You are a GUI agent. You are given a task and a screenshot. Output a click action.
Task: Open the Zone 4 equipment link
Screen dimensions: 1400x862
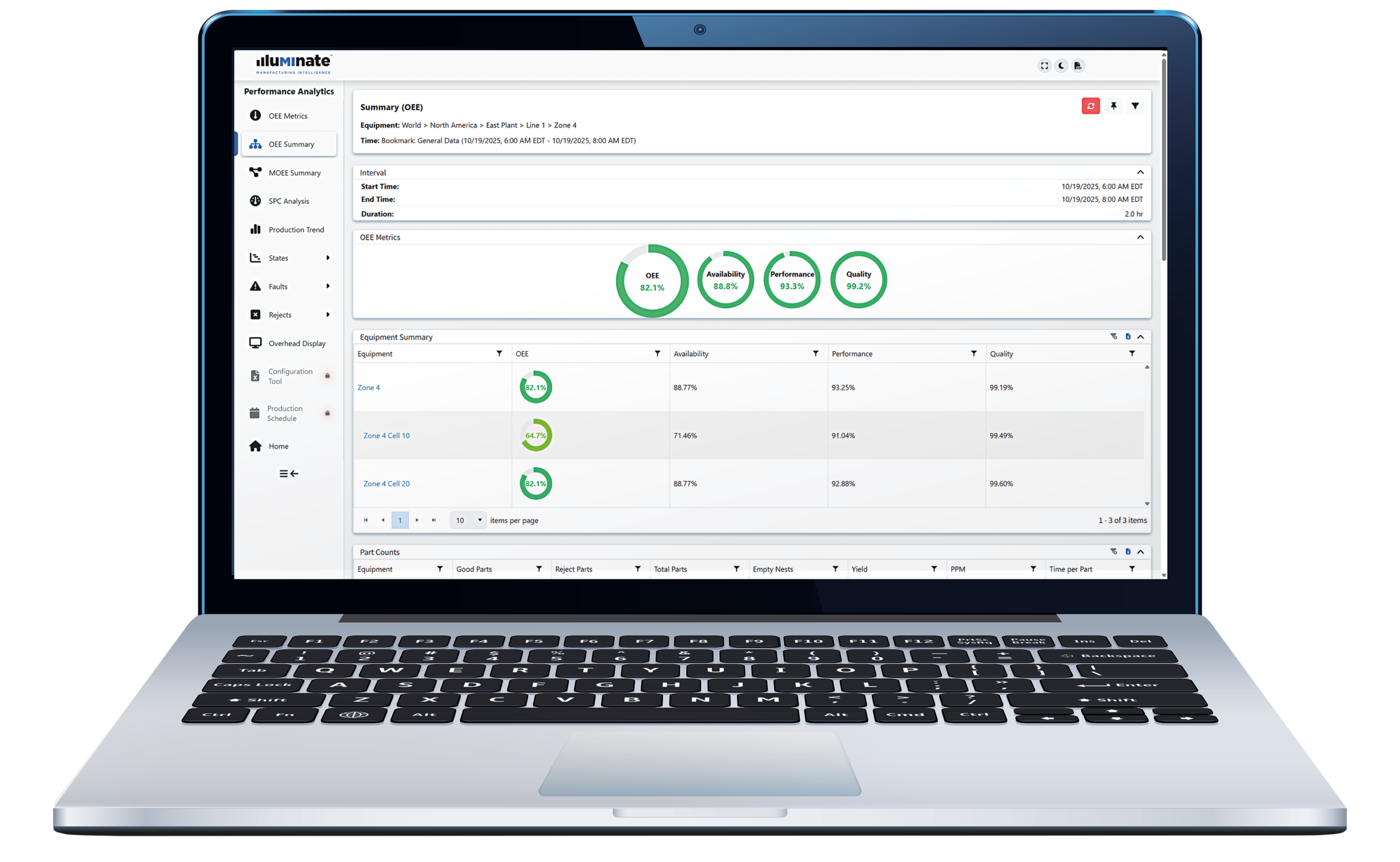point(368,388)
